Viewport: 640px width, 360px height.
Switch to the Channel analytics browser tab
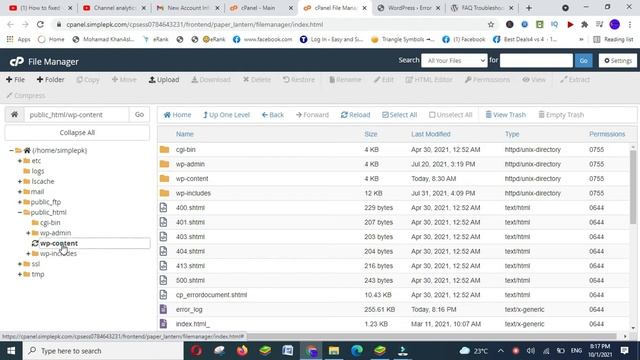114,8
